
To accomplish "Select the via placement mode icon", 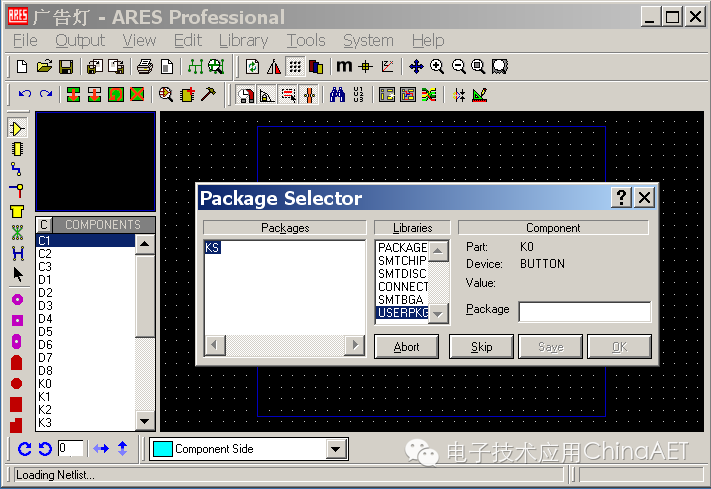I will (17, 191).
